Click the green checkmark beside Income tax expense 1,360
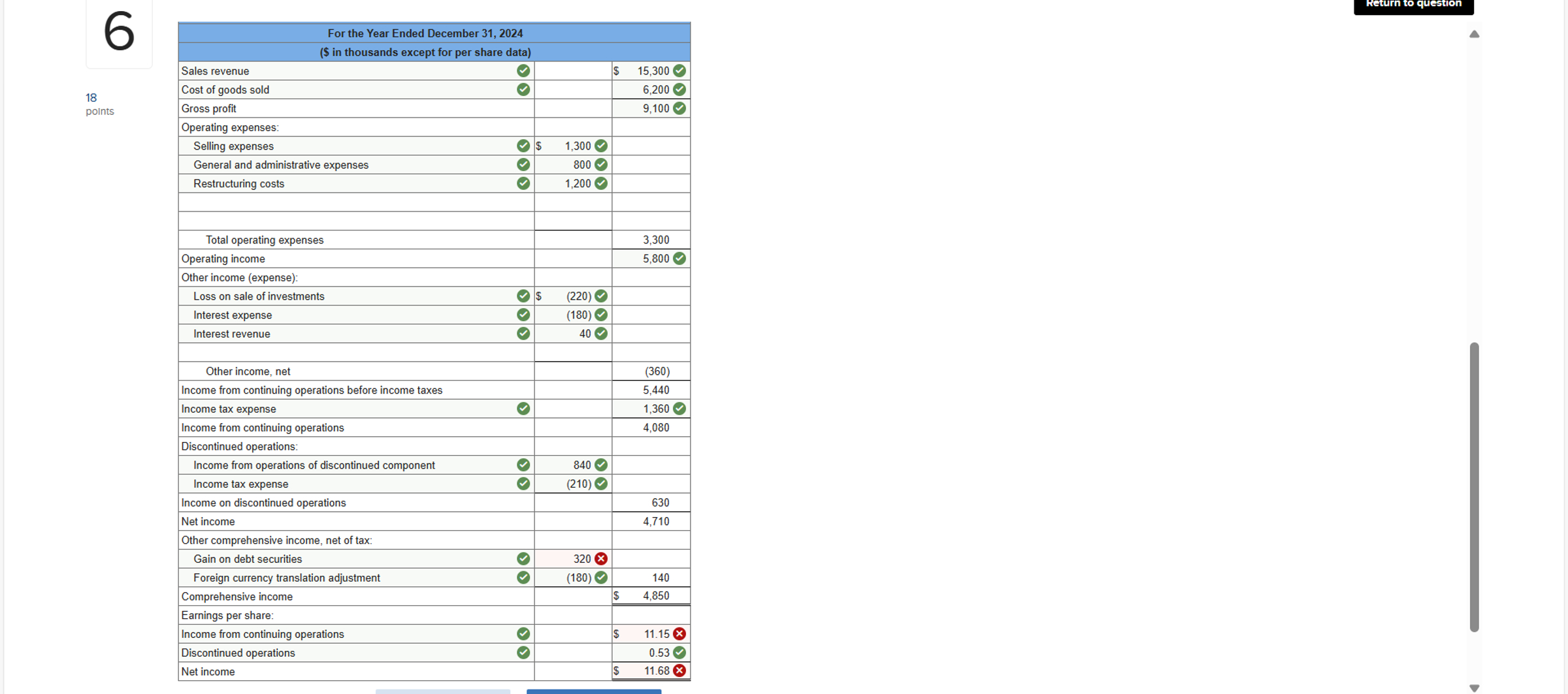 [x=678, y=408]
